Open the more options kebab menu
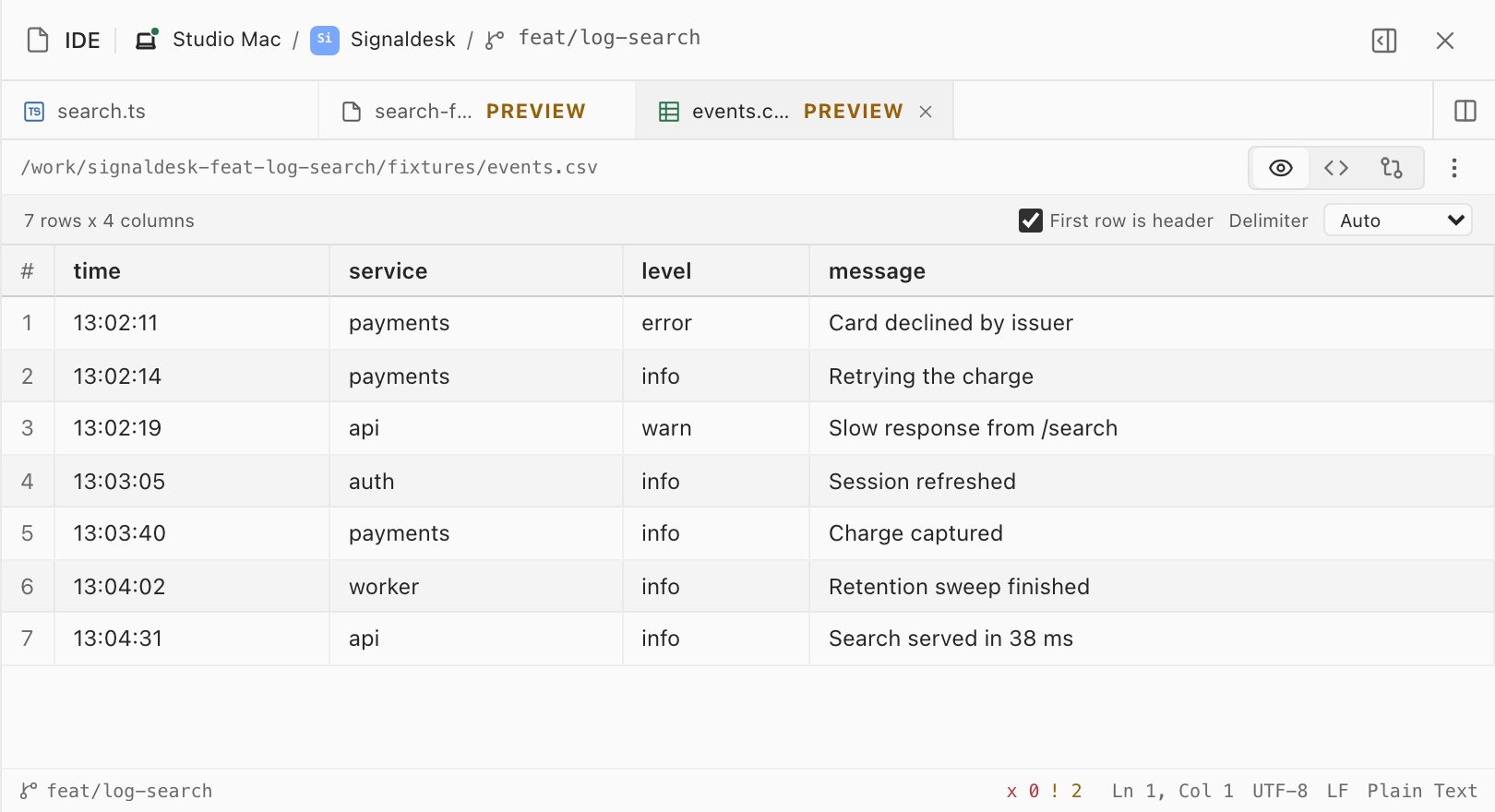1495x812 pixels. click(1454, 168)
